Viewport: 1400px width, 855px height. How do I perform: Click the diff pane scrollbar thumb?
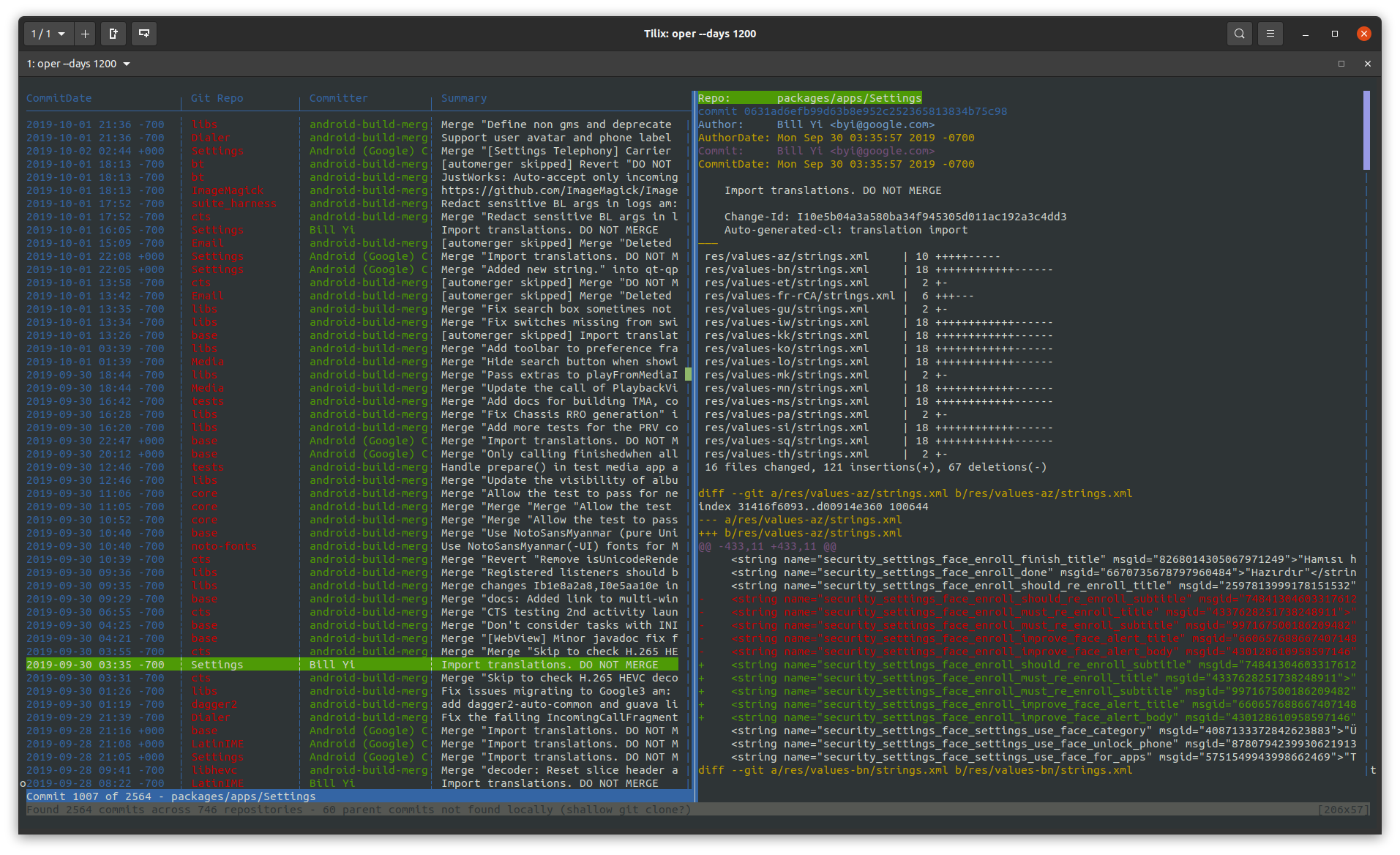pyautogui.click(x=1366, y=130)
